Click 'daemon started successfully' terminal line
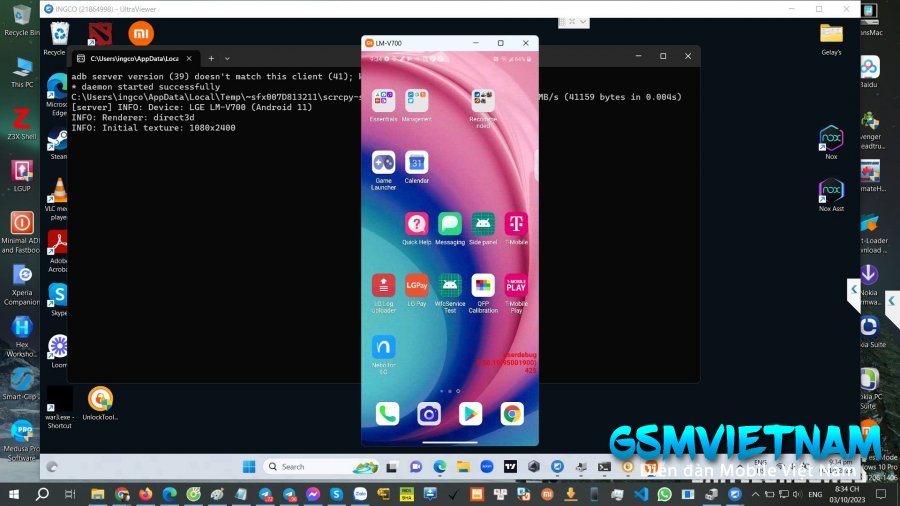Image resolution: width=900 pixels, height=506 pixels. tap(145, 87)
